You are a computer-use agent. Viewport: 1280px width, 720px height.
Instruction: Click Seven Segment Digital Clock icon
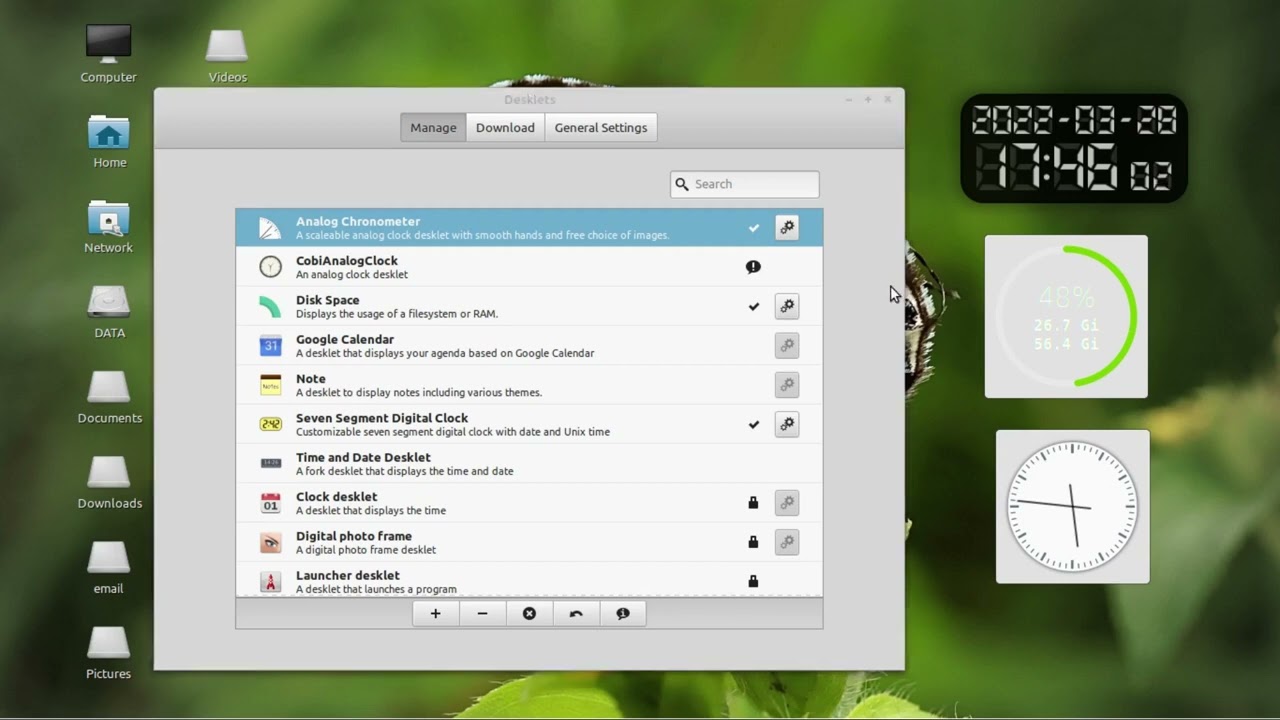(x=270, y=424)
